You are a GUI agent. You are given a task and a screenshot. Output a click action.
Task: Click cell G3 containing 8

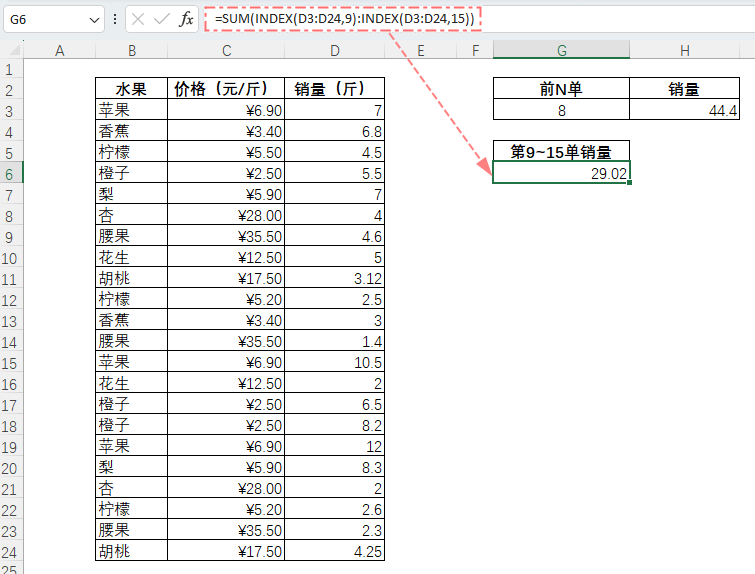coord(561,110)
